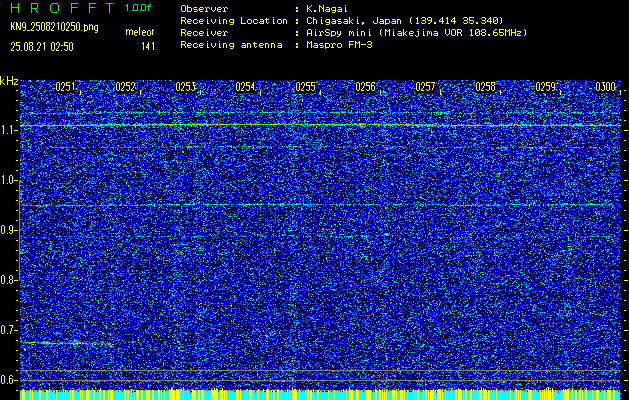Click the Receiving antenna label
The image size is (629, 400).
[231, 45]
